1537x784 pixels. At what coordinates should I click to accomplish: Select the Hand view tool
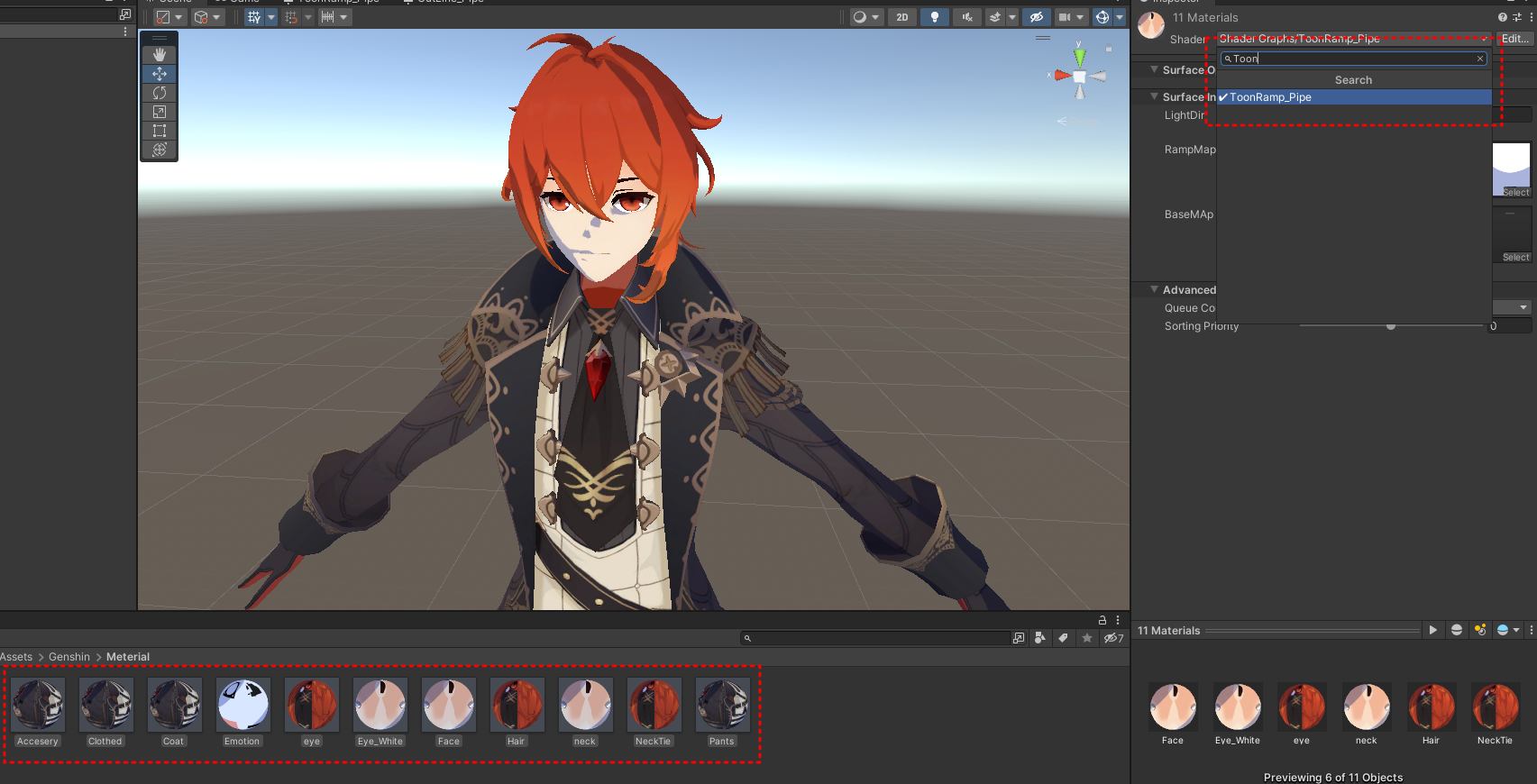pos(160,55)
